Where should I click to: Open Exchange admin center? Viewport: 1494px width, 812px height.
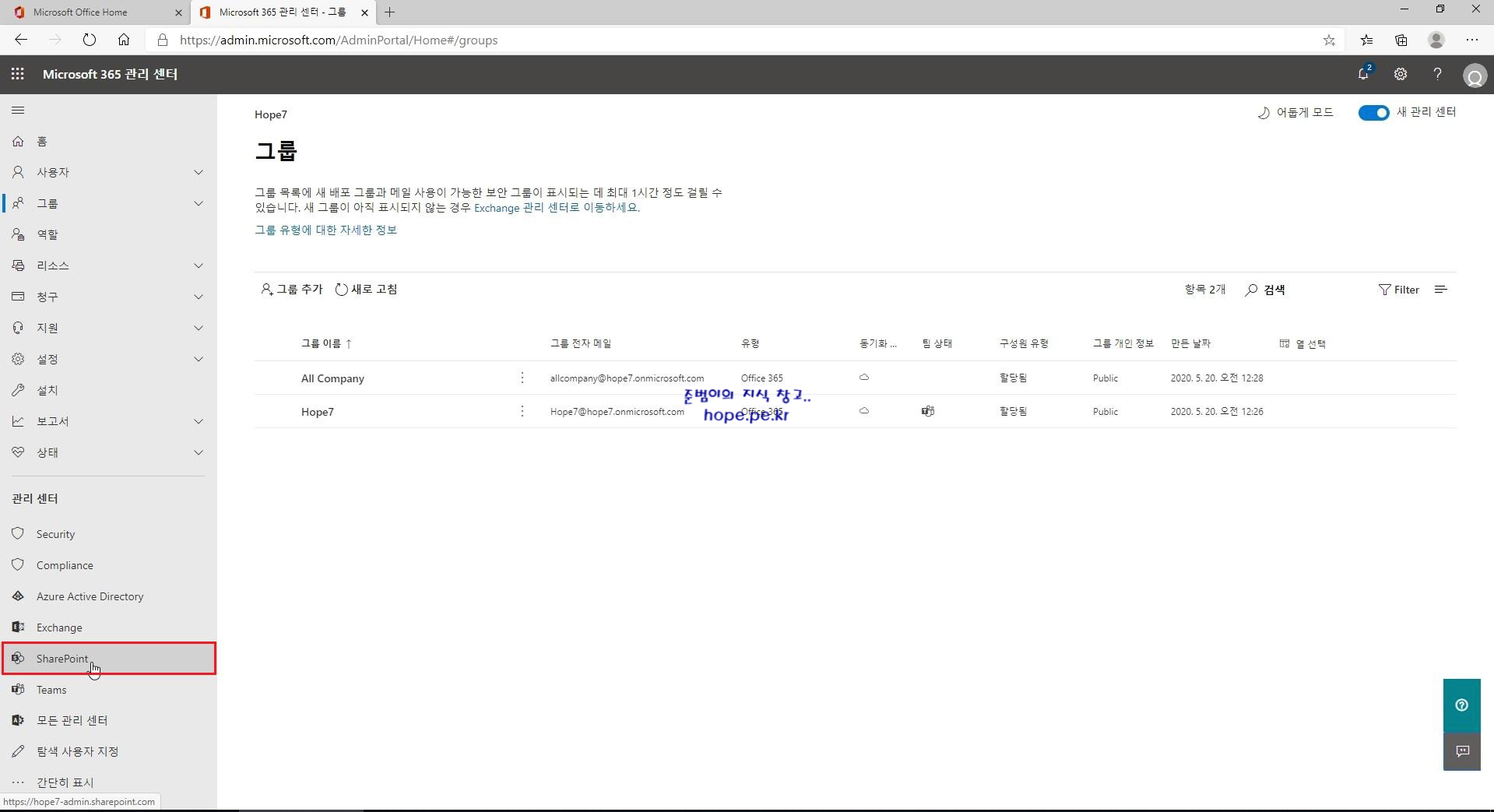[x=108, y=627]
